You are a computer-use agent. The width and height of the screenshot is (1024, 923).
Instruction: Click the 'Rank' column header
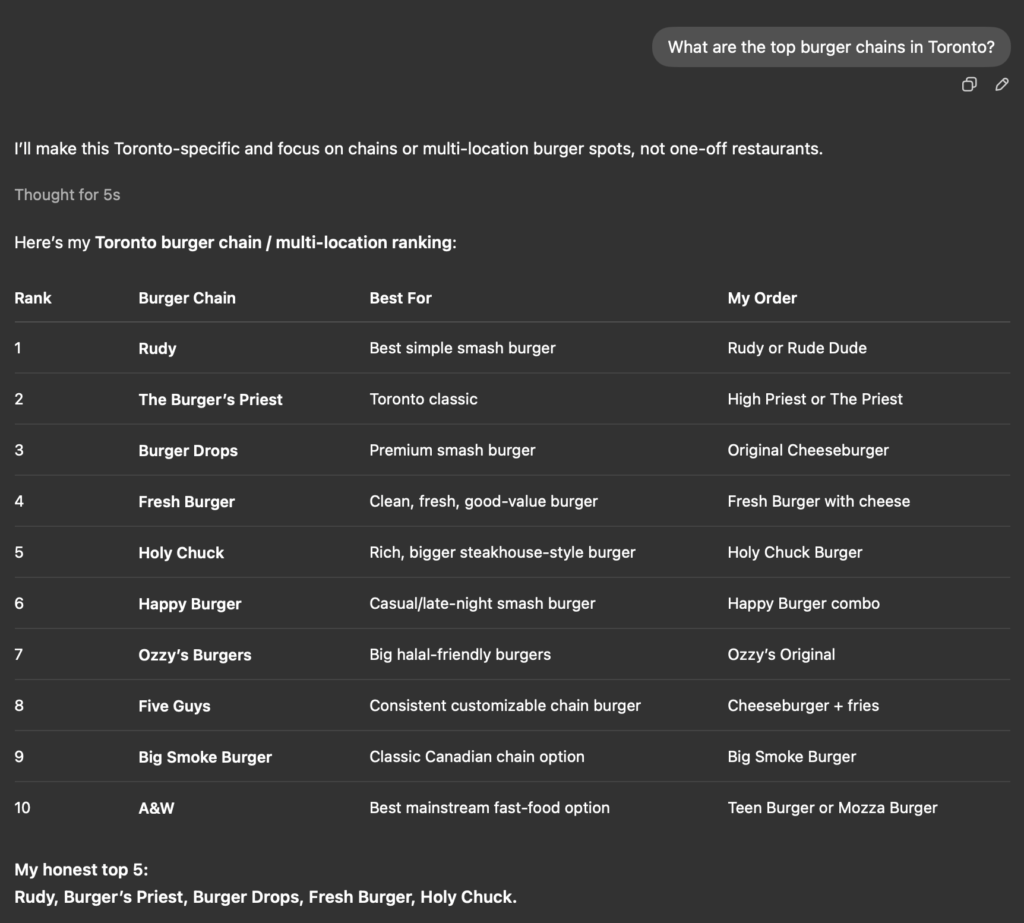click(x=33, y=298)
